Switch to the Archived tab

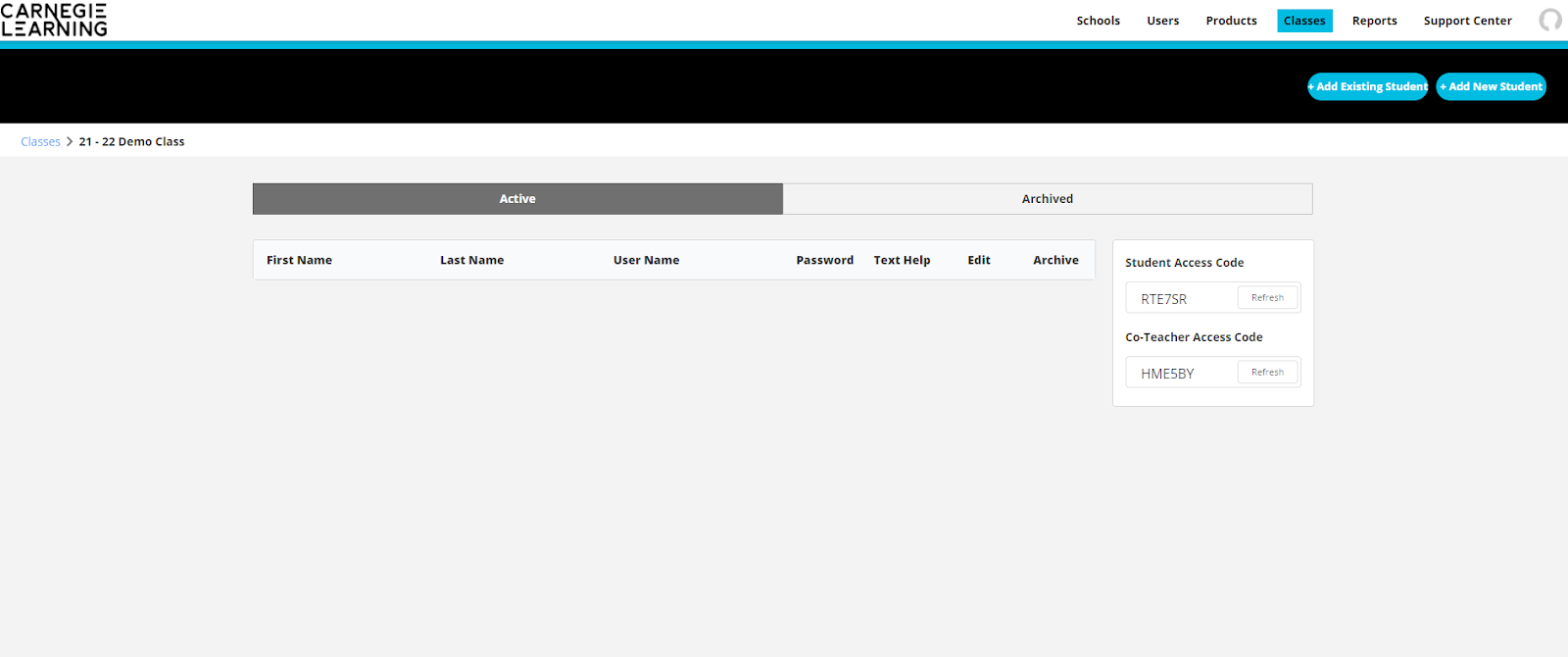pos(1048,199)
